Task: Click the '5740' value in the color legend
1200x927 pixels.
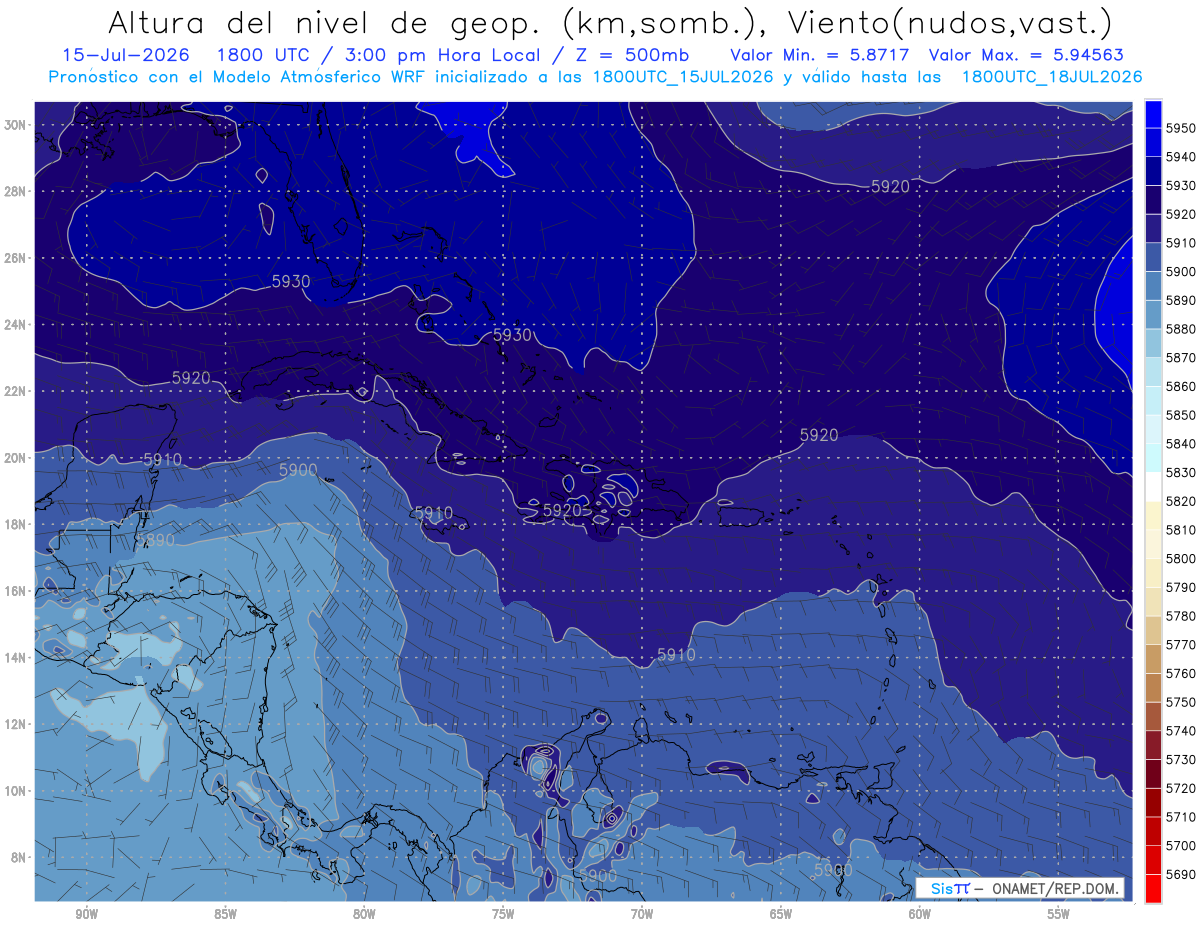Action: point(1181,731)
